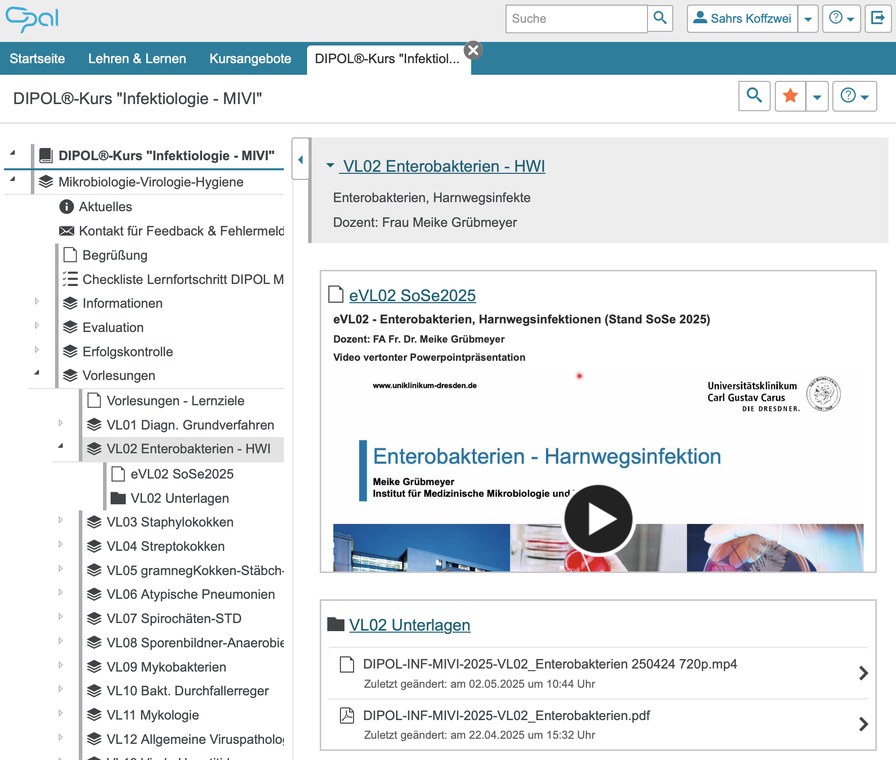
Task: Open the bookmark star dropdown arrow
Action: [817, 96]
